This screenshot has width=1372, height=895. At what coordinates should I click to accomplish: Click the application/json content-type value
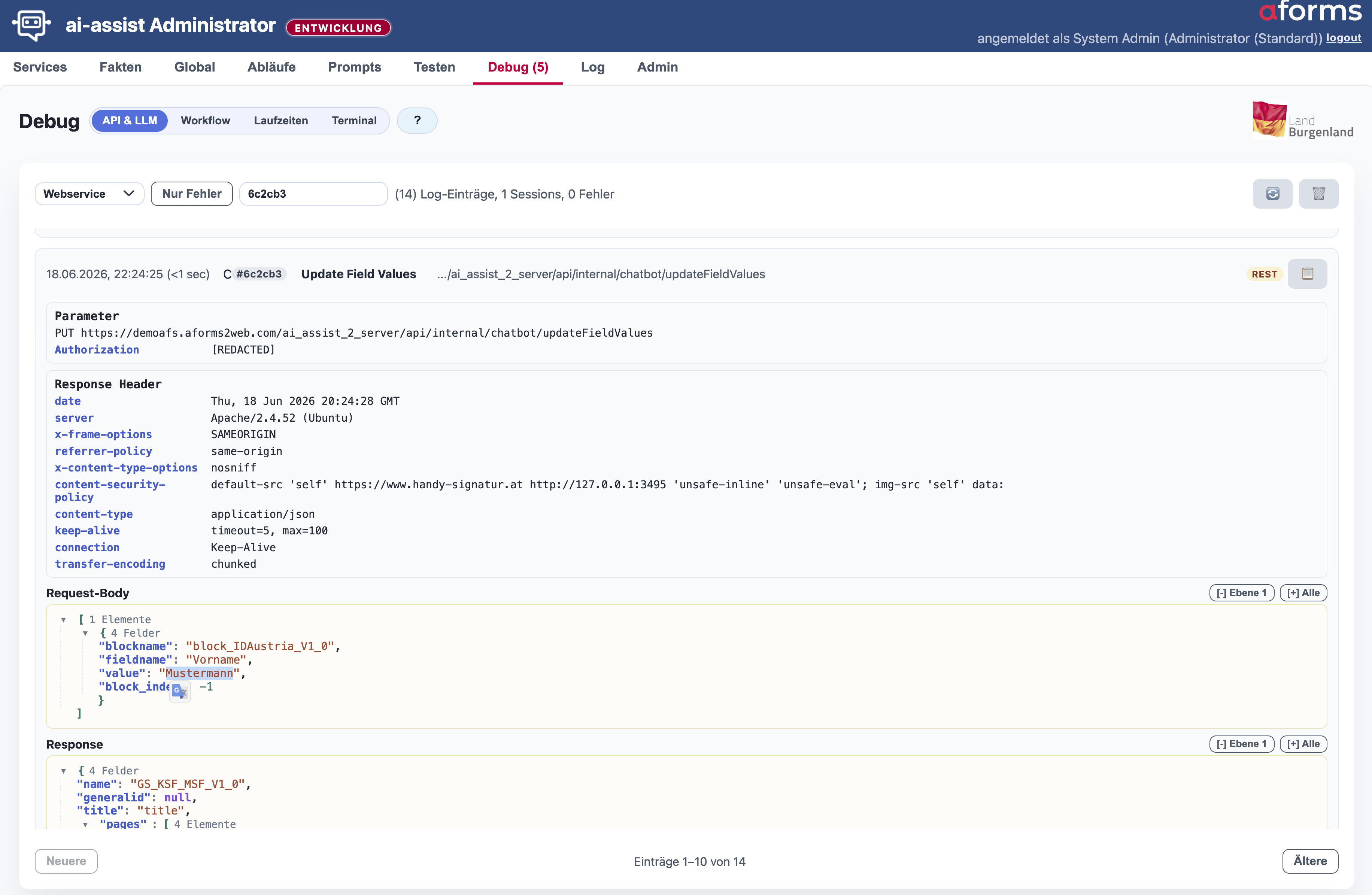pos(263,514)
